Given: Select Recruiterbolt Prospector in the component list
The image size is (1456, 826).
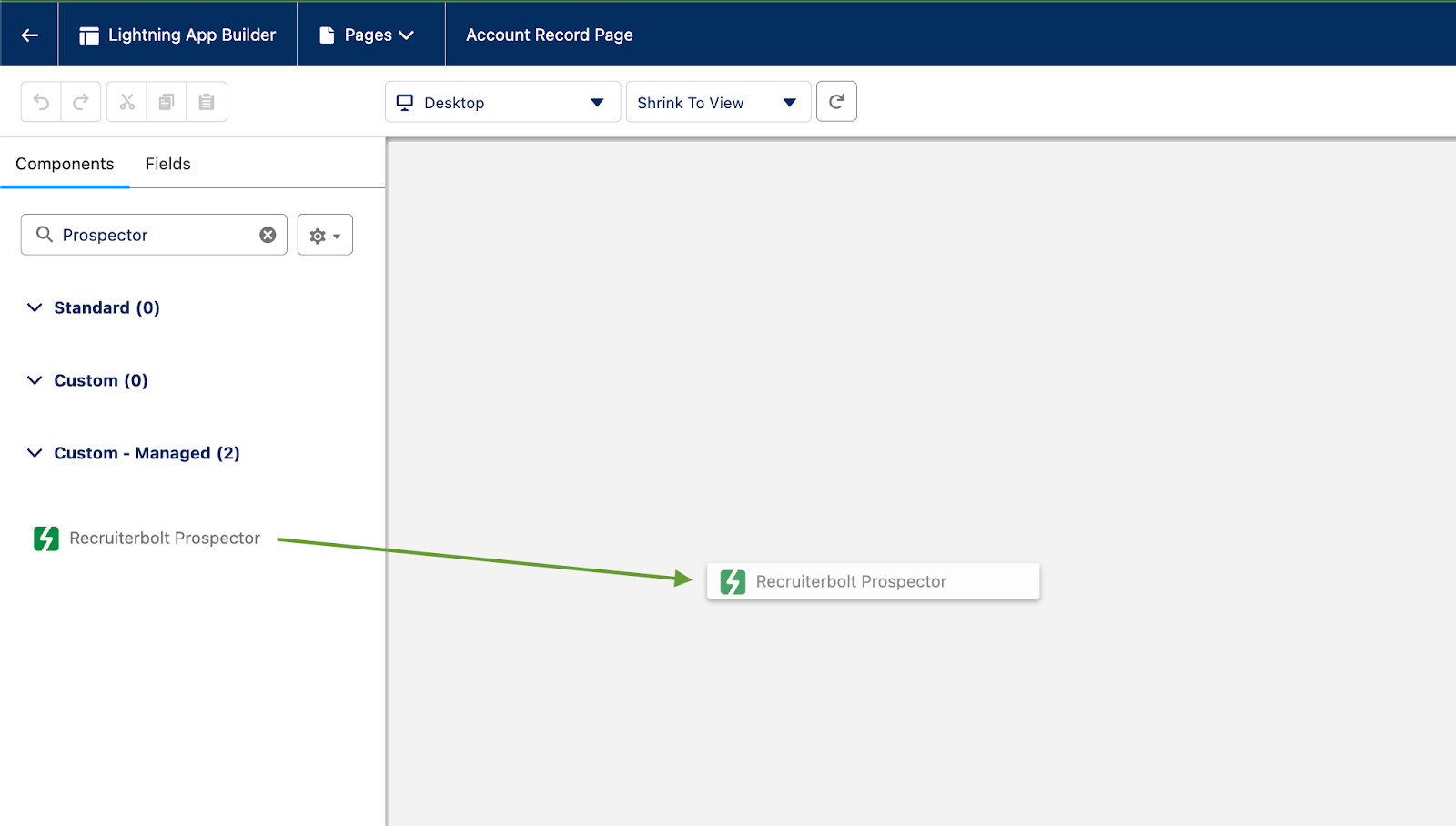Looking at the screenshot, I should (147, 538).
